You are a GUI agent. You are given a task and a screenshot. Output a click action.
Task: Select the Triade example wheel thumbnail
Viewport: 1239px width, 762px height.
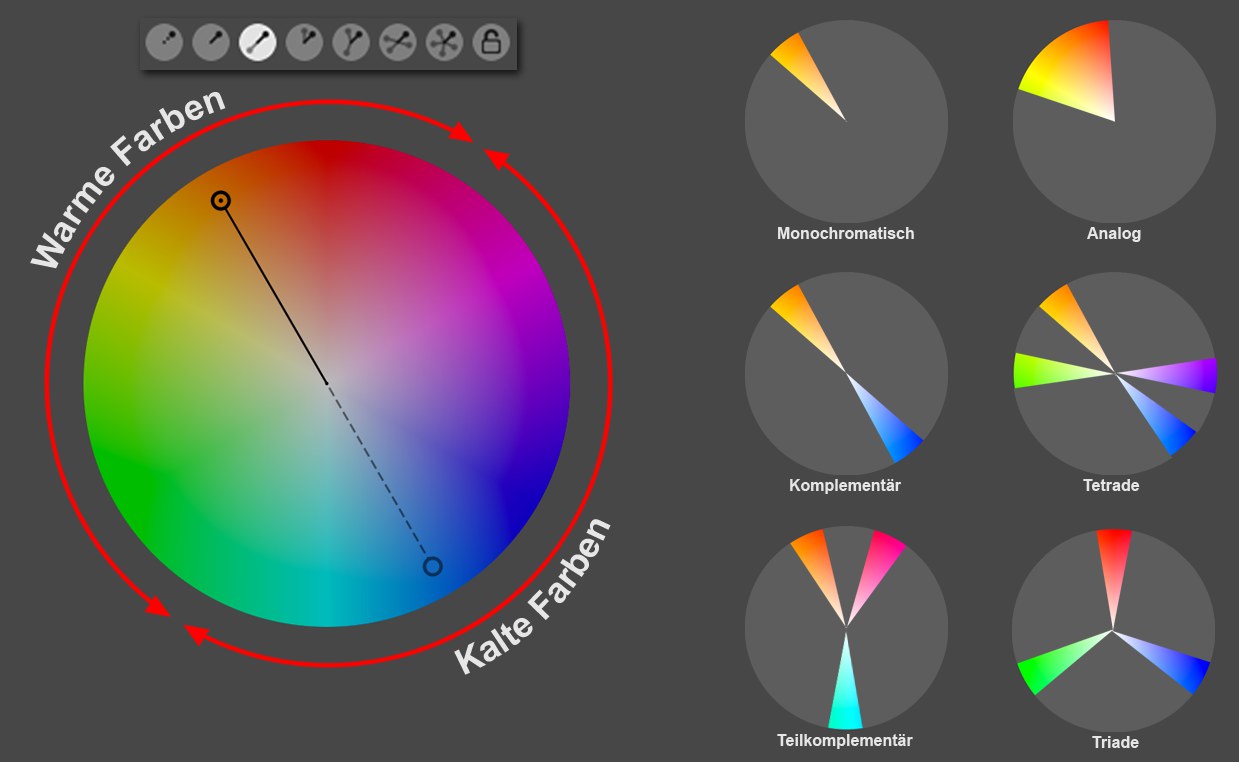[1112, 630]
